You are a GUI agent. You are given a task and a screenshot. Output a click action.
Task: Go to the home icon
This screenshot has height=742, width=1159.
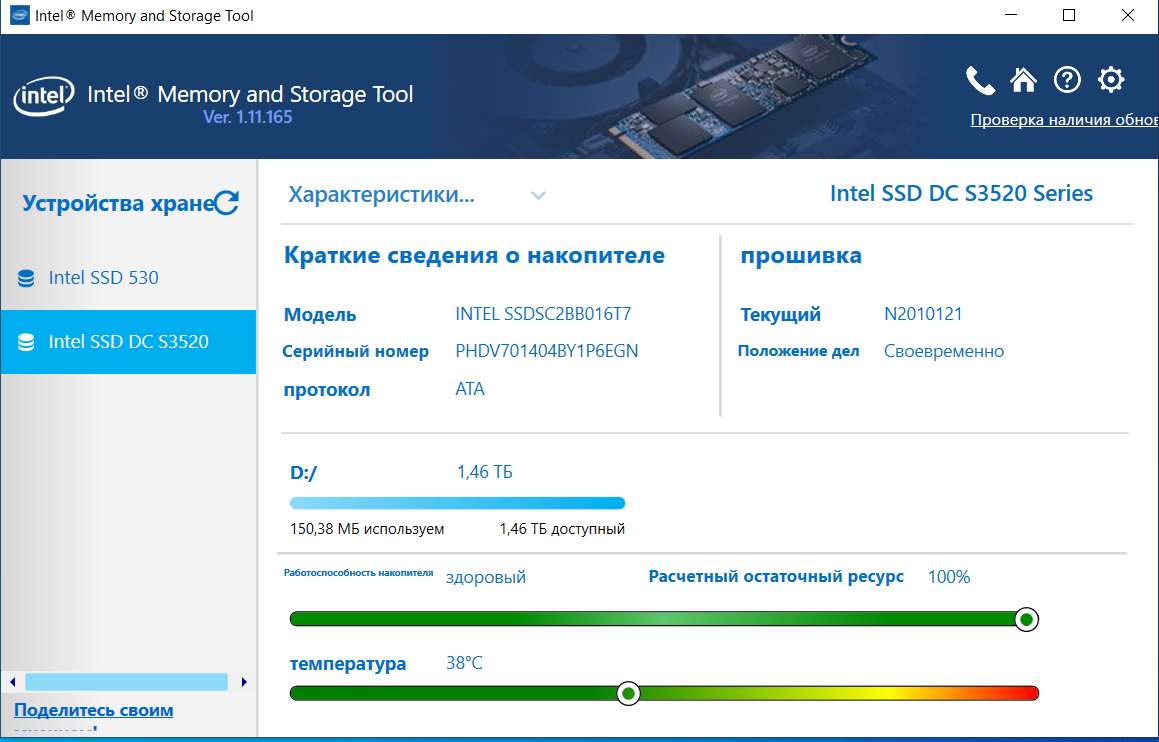[x=1023, y=80]
